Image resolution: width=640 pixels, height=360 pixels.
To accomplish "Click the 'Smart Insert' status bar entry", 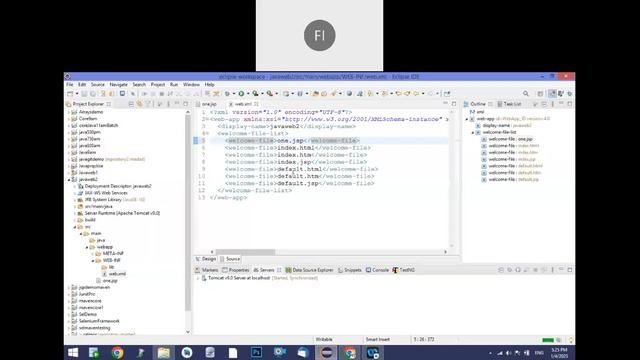I will [378, 340].
